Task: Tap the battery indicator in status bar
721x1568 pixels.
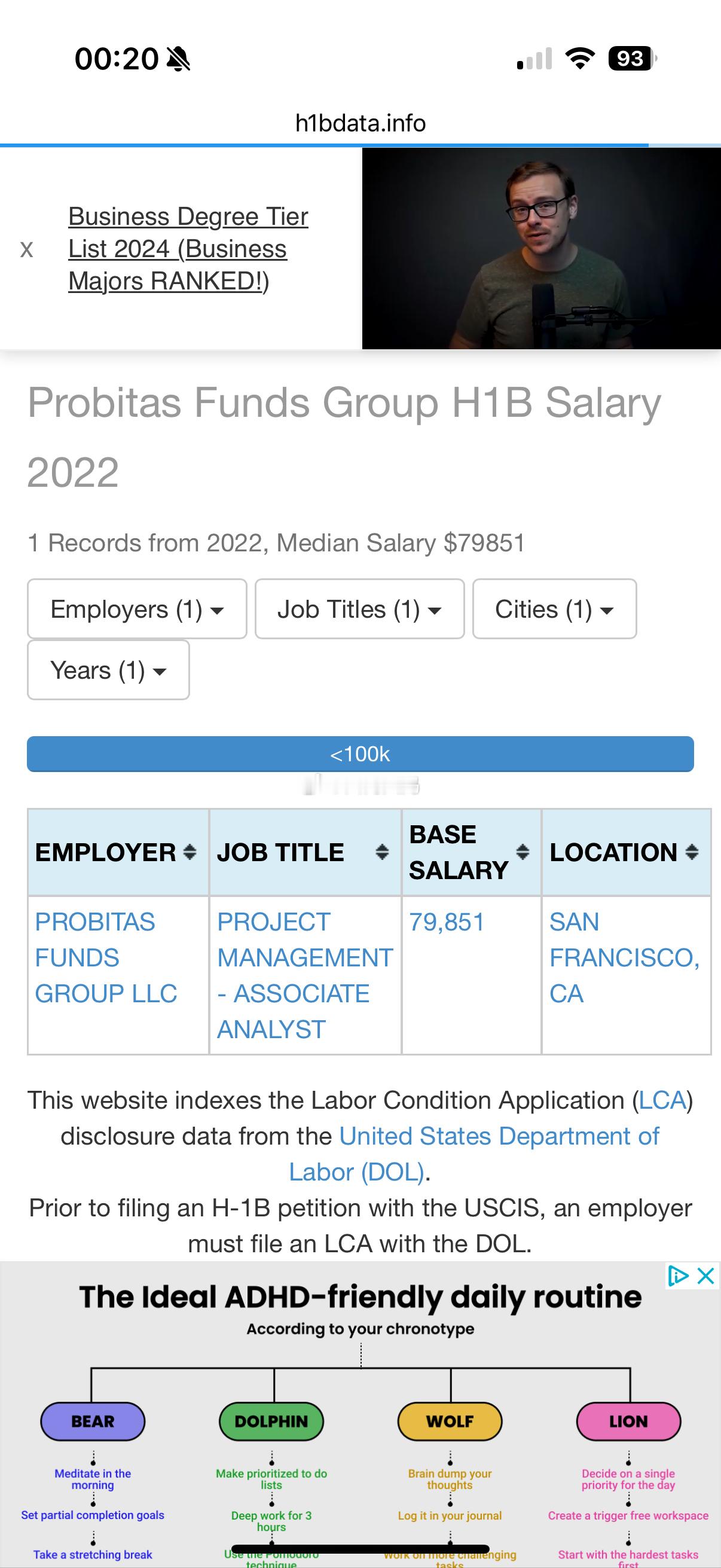Action: click(633, 59)
